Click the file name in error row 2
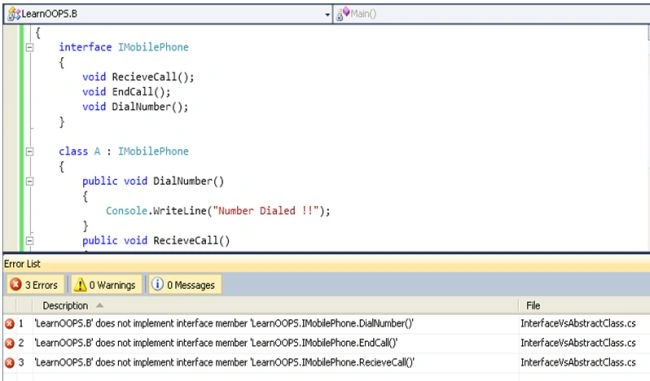This screenshot has width=650, height=381. [x=578, y=343]
